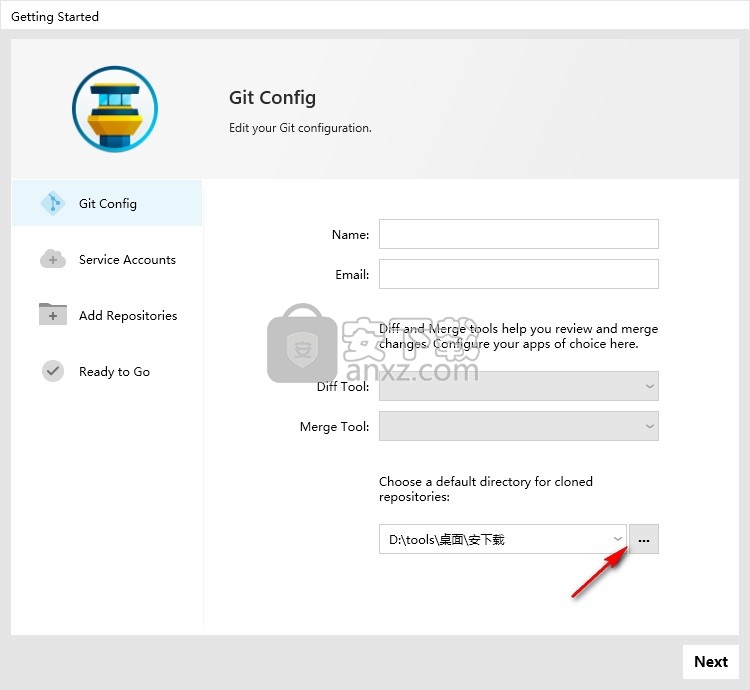Click the Email: label
Image resolution: width=750 pixels, height=690 pixels.
click(x=352, y=274)
